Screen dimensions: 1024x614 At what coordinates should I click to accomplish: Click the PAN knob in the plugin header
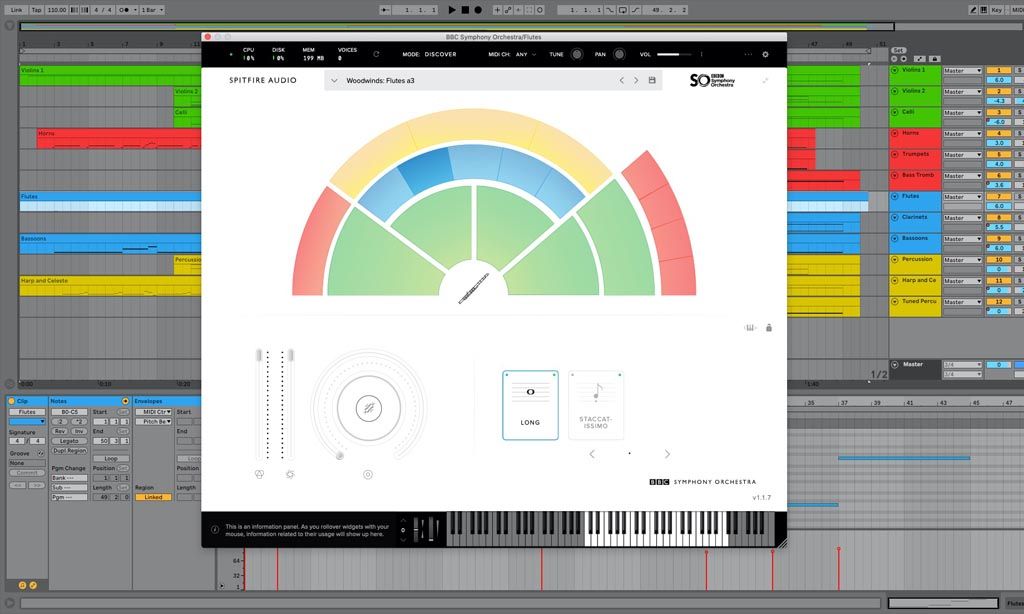tap(619, 54)
